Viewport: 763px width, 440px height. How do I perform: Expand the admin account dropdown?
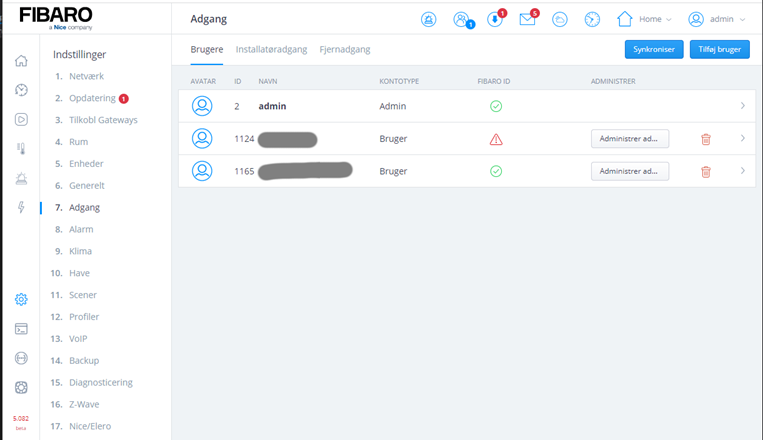[x=717, y=19]
